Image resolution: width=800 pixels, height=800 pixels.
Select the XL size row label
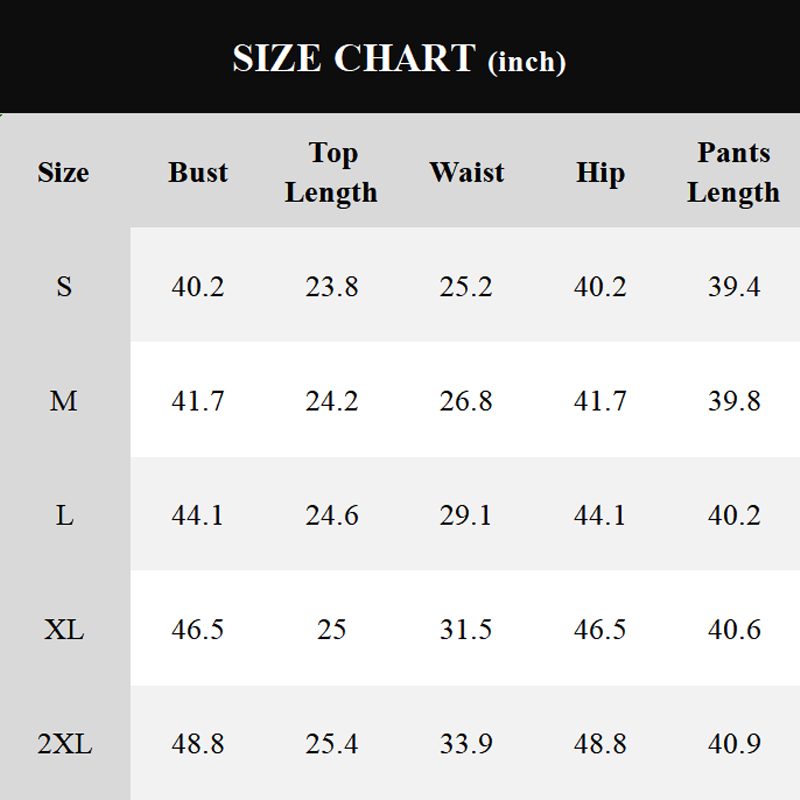64,630
